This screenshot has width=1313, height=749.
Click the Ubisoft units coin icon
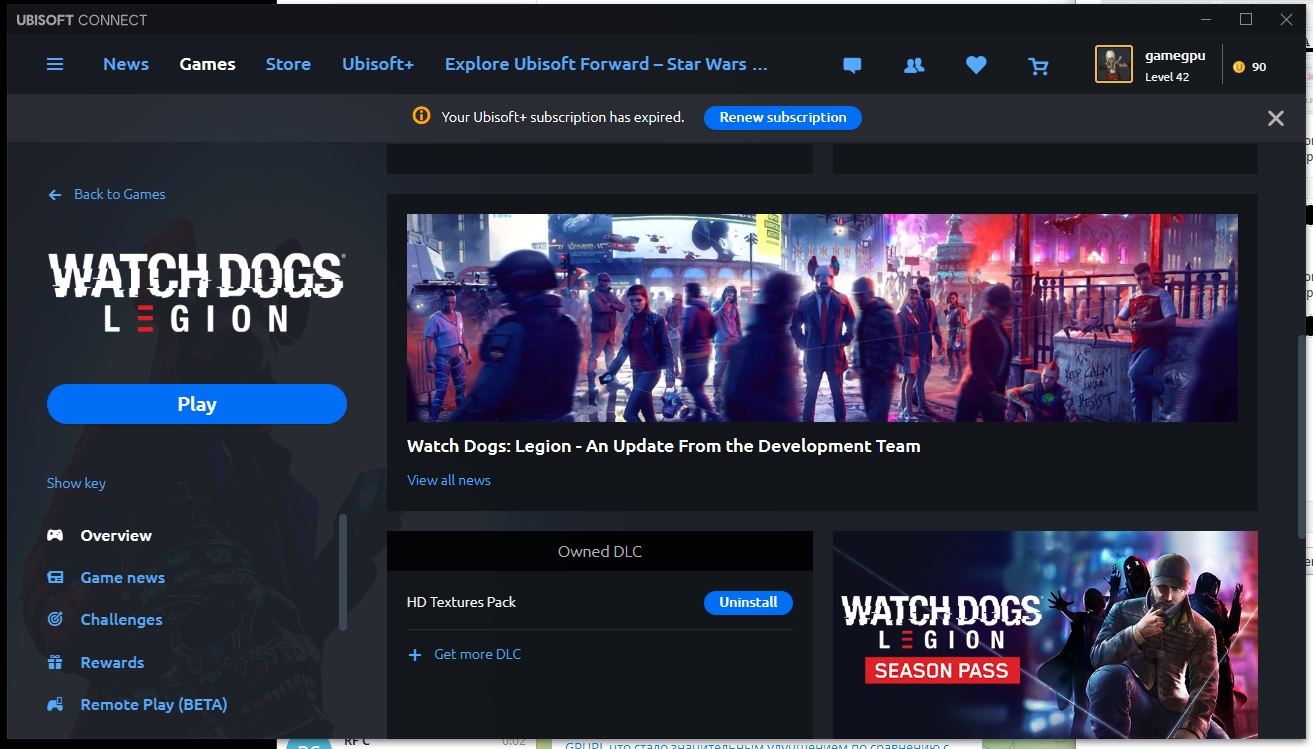tap(1239, 67)
